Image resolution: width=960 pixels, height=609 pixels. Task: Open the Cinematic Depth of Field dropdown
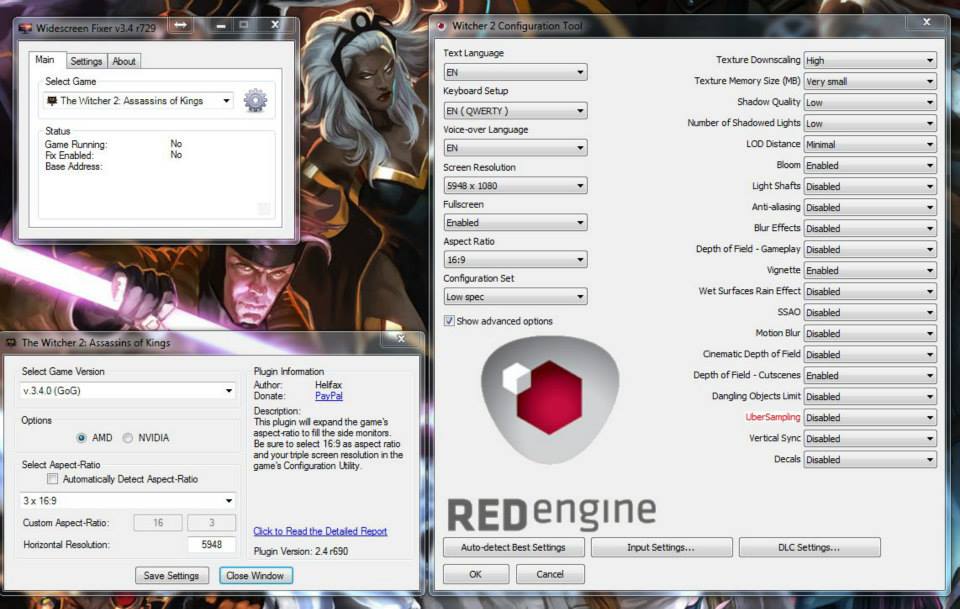(x=870, y=354)
